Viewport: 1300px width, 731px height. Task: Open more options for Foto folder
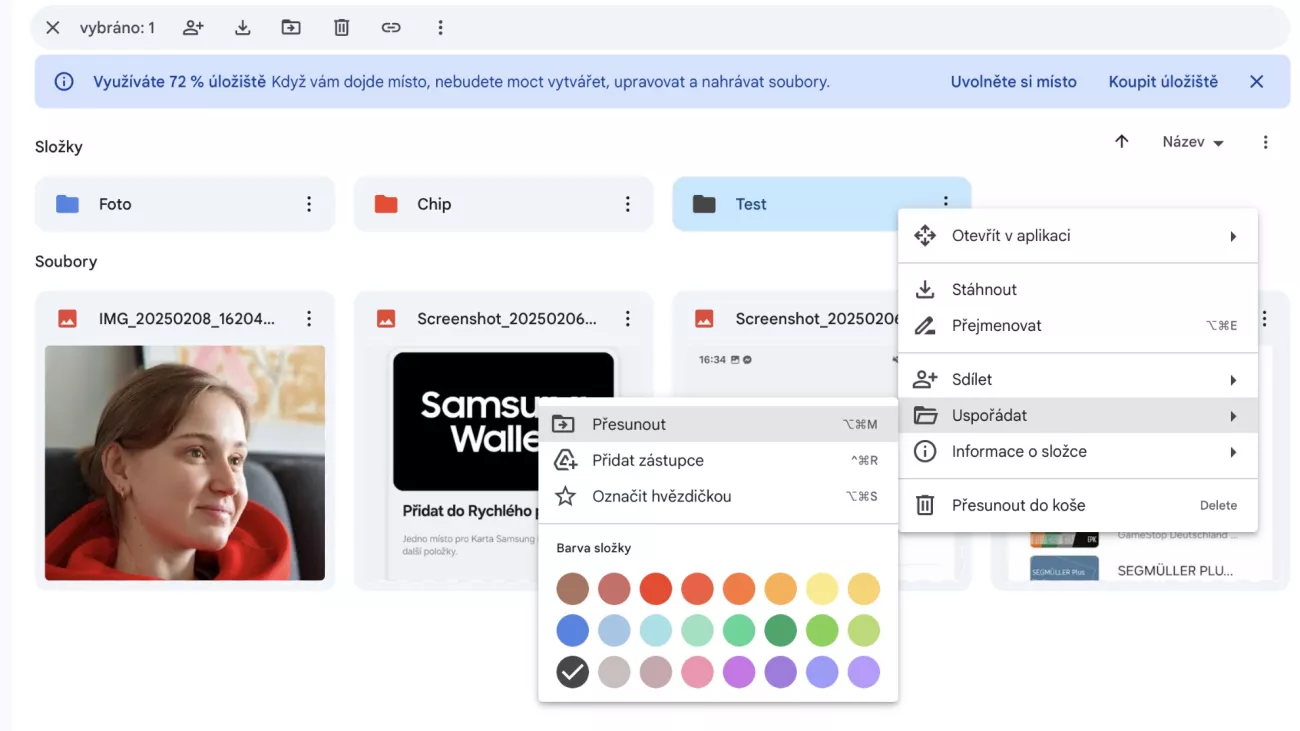coord(309,204)
